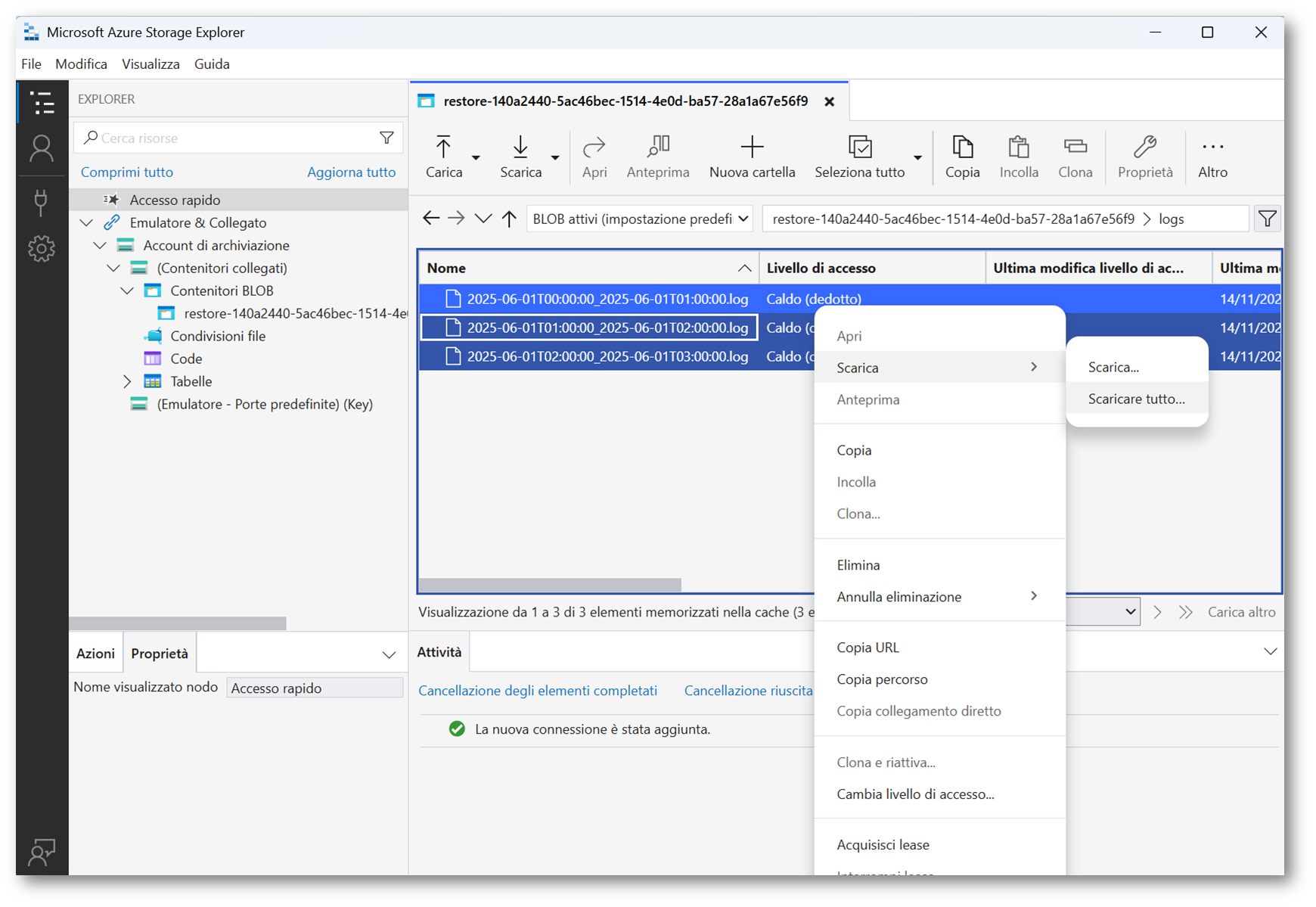The height and width of the screenshot is (907, 1316).
Task: Expand the Tabelle tree node
Action: point(127,381)
